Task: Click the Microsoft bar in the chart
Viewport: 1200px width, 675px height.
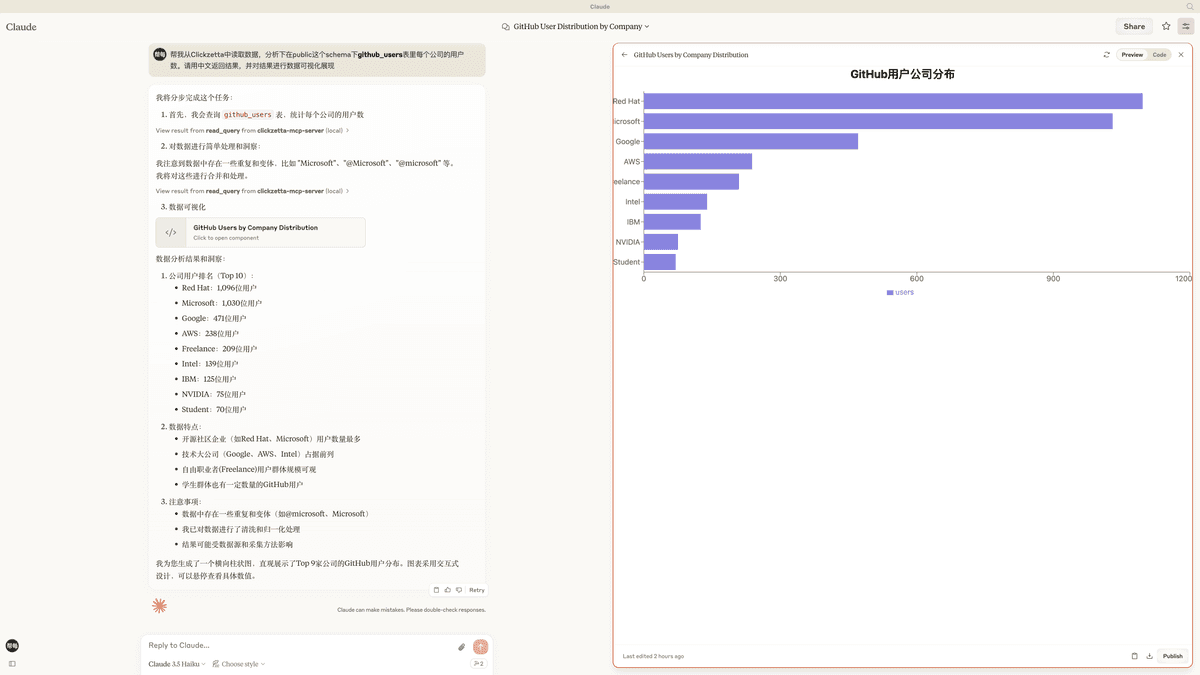Action: pyautogui.click(x=878, y=121)
